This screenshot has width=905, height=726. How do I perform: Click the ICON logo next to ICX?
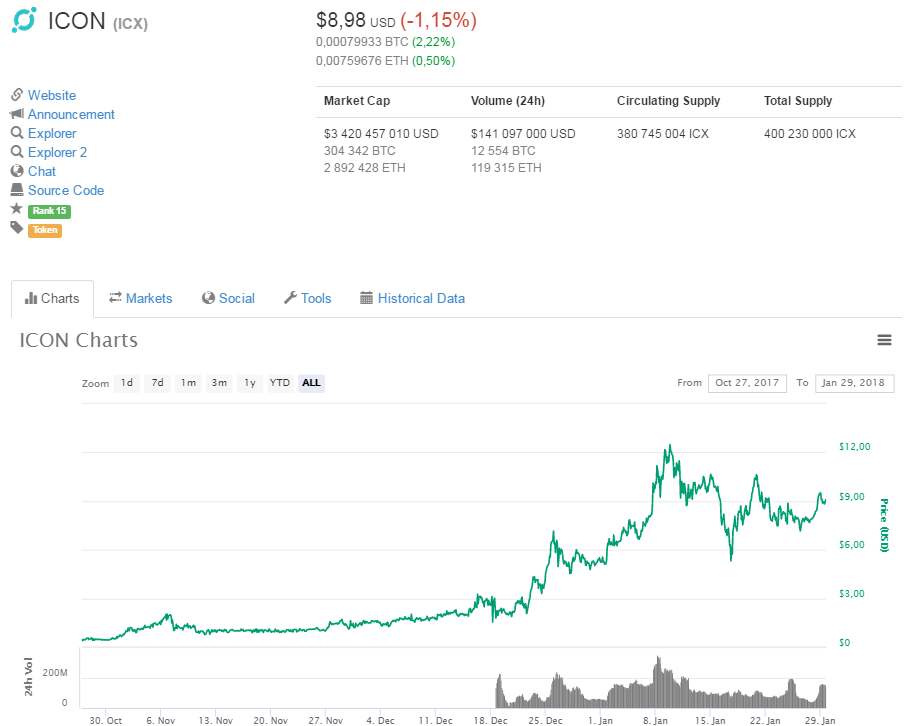(x=24, y=22)
